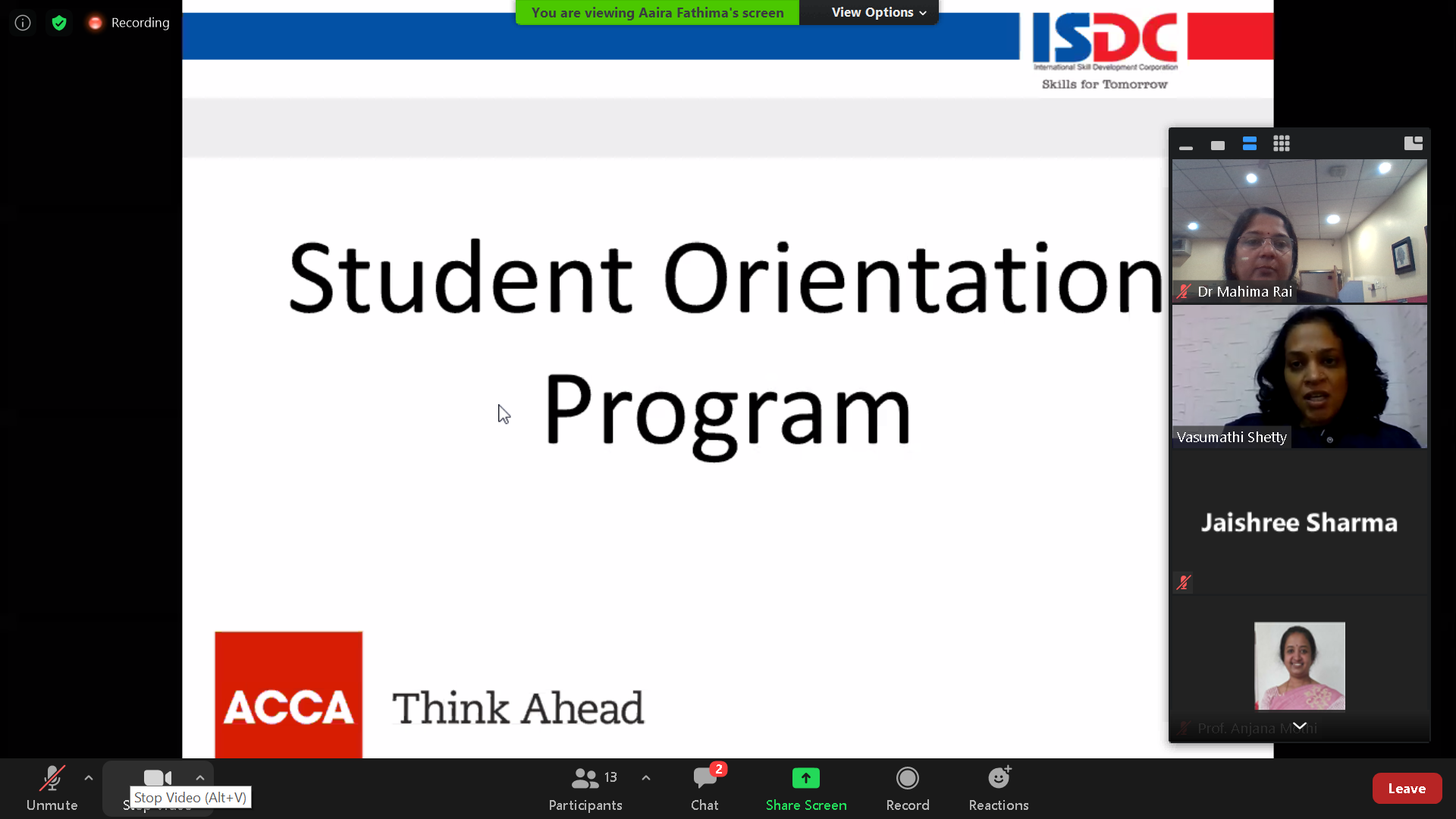This screenshot has width=1456, height=819.
Task: Switch video panel to grid view
Action: pyautogui.click(x=1282, y=144)
